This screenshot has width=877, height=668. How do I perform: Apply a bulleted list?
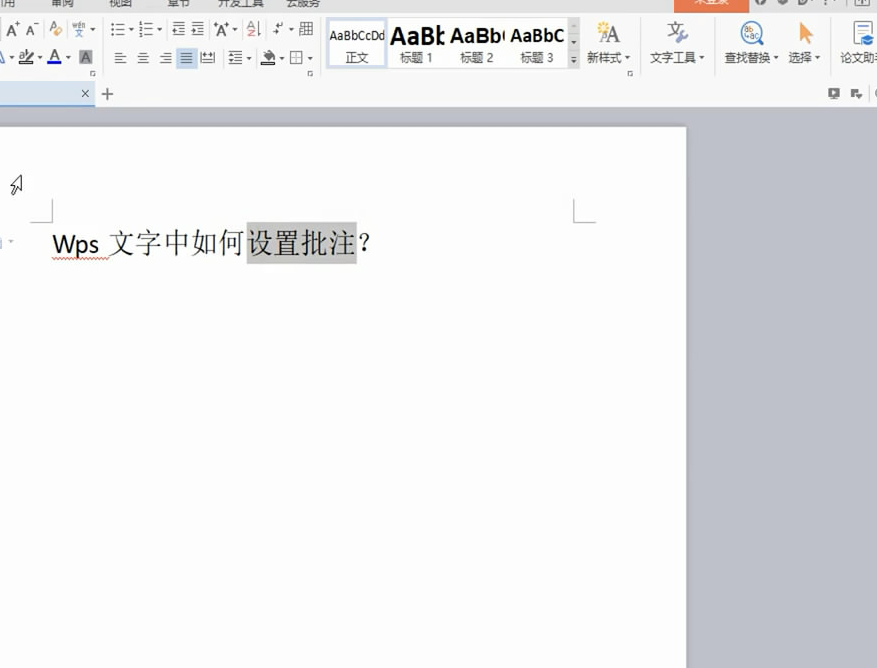(116, 28)
